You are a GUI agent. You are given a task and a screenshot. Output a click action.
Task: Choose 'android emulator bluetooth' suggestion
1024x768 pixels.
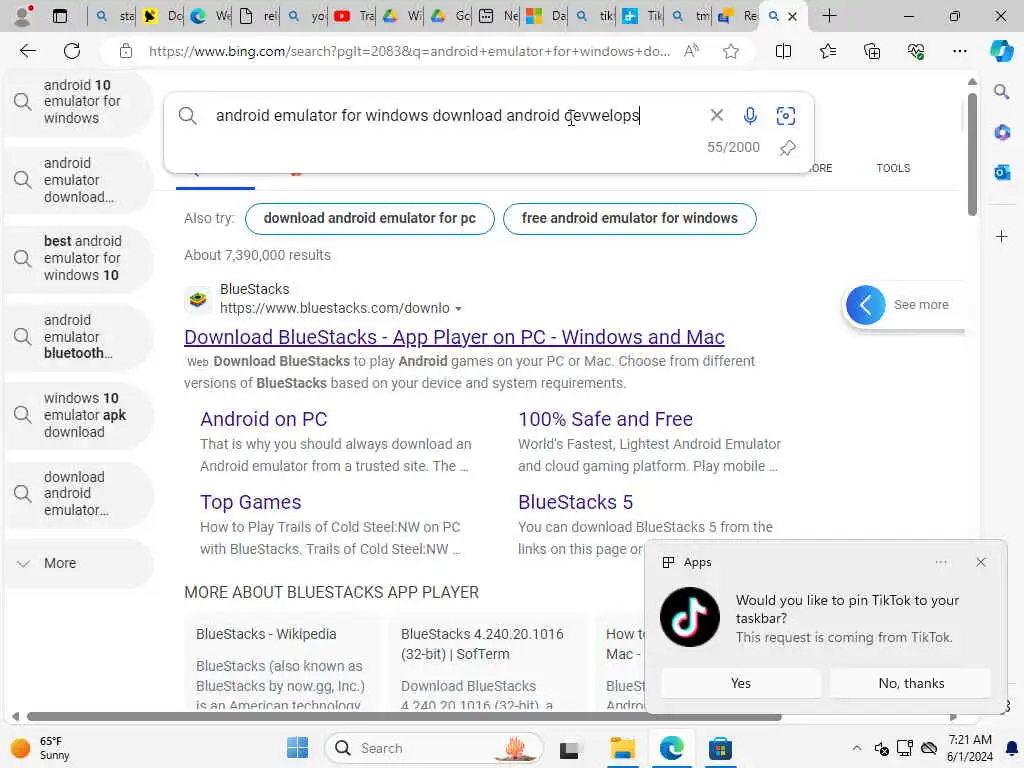coord(78,337)
